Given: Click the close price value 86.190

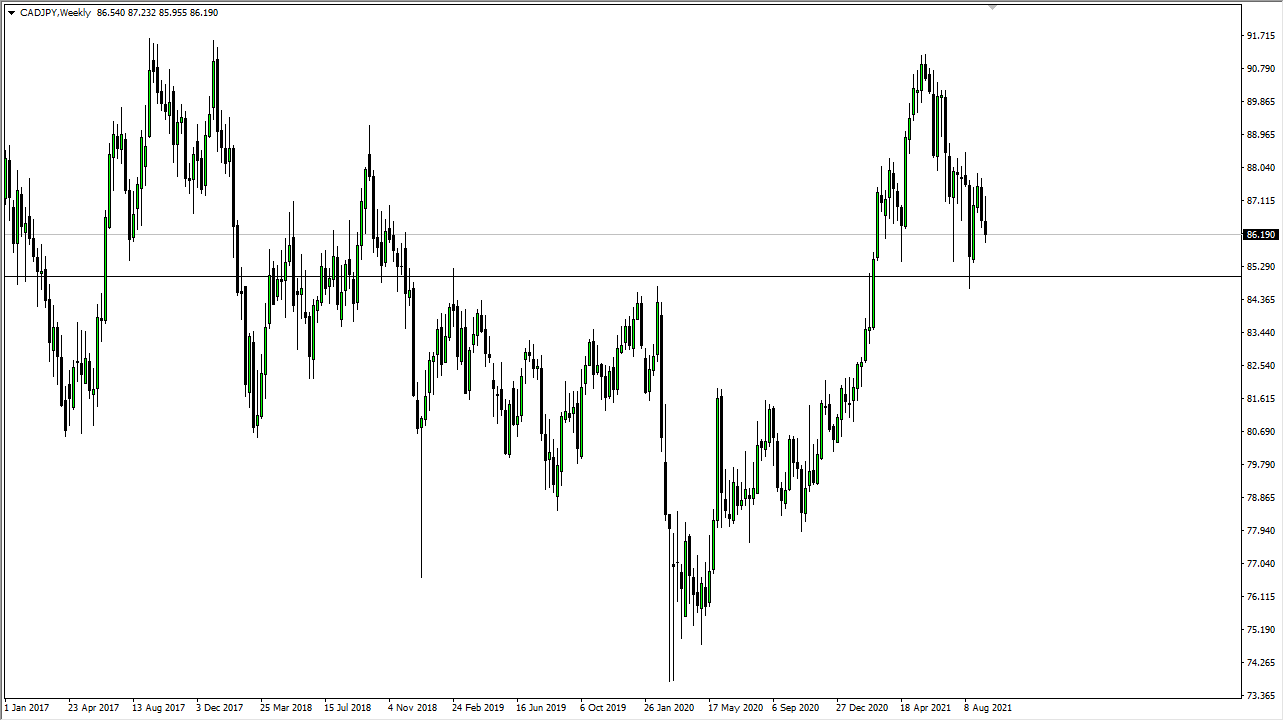Looking at the screenshot, I should (204, 13).
